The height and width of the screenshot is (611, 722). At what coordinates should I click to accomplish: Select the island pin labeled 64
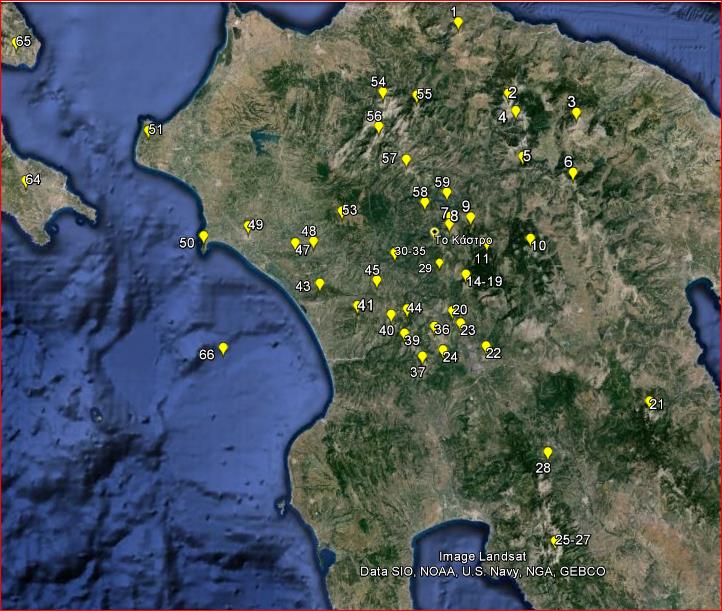pyautogui.click(x=25, y=182)
